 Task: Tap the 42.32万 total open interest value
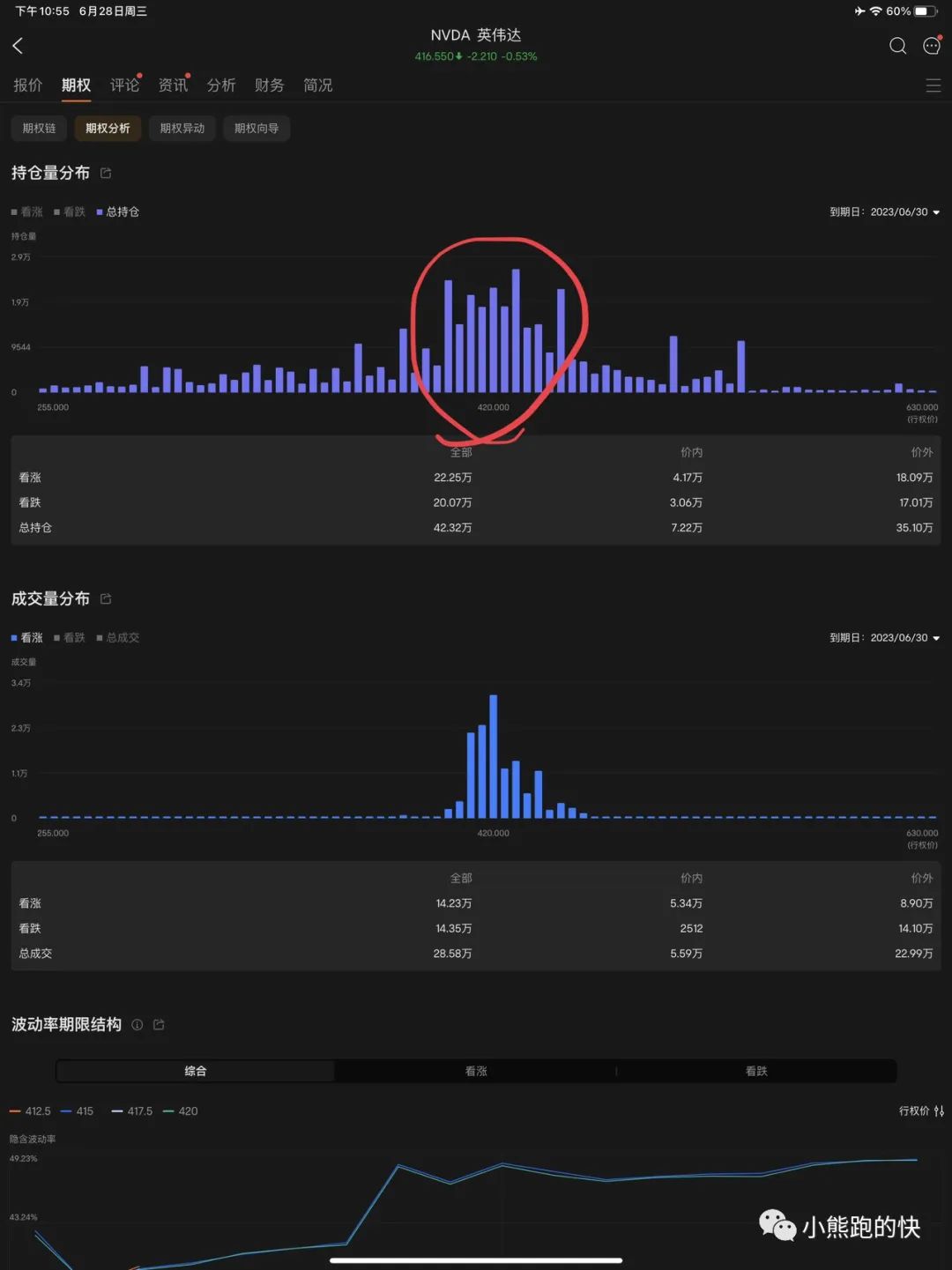(x=453, y=528)
